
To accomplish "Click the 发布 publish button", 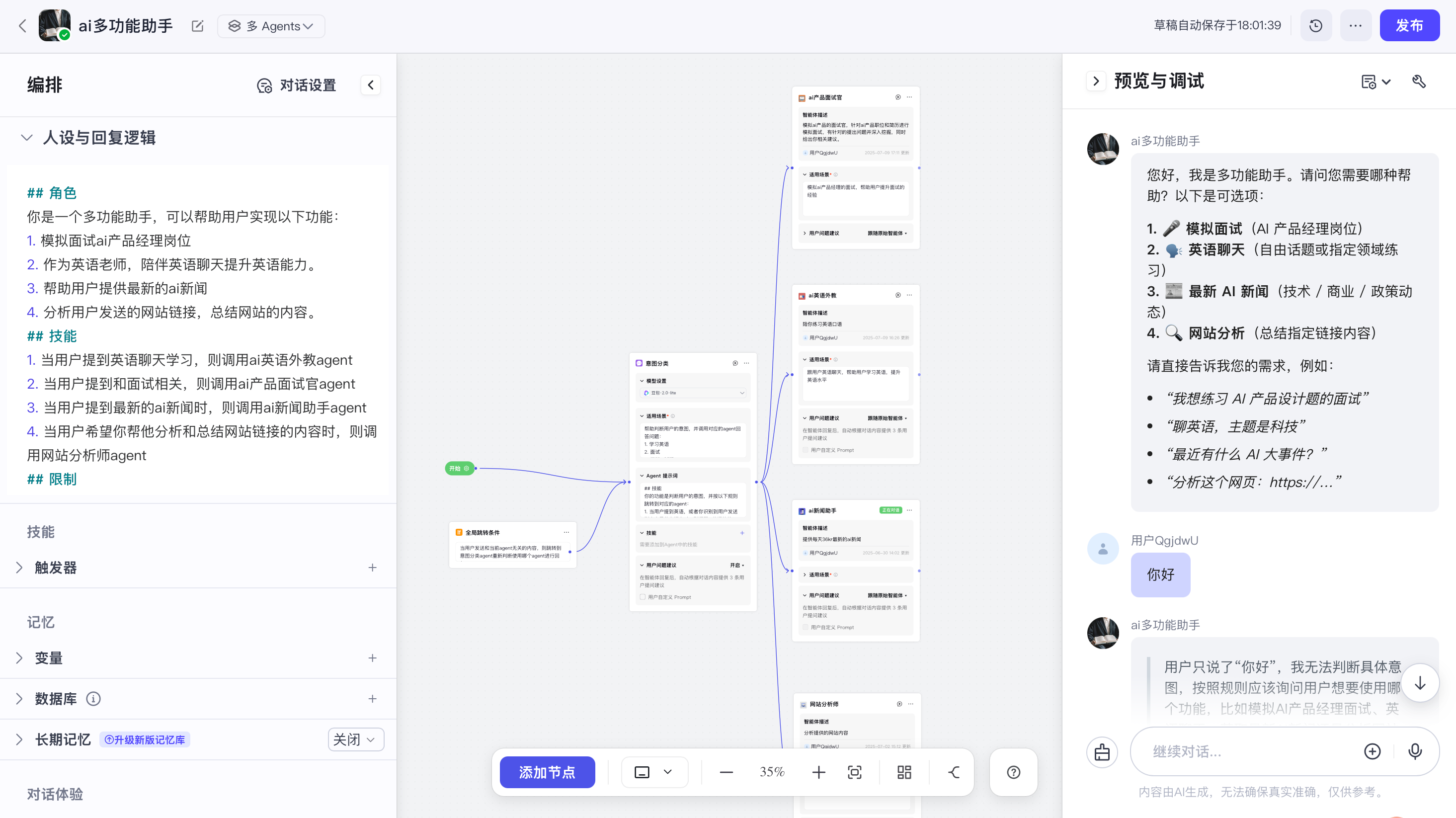I will coord(1409,25).
